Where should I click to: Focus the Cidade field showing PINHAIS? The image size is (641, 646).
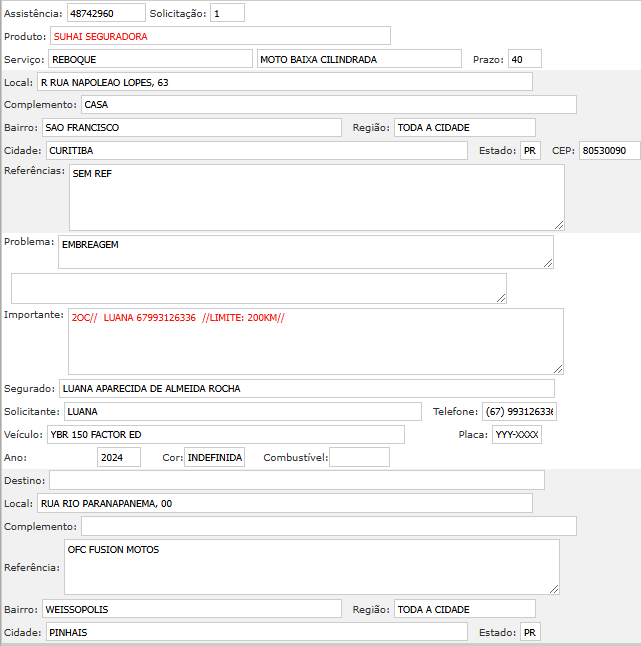(x=256, y=632)
